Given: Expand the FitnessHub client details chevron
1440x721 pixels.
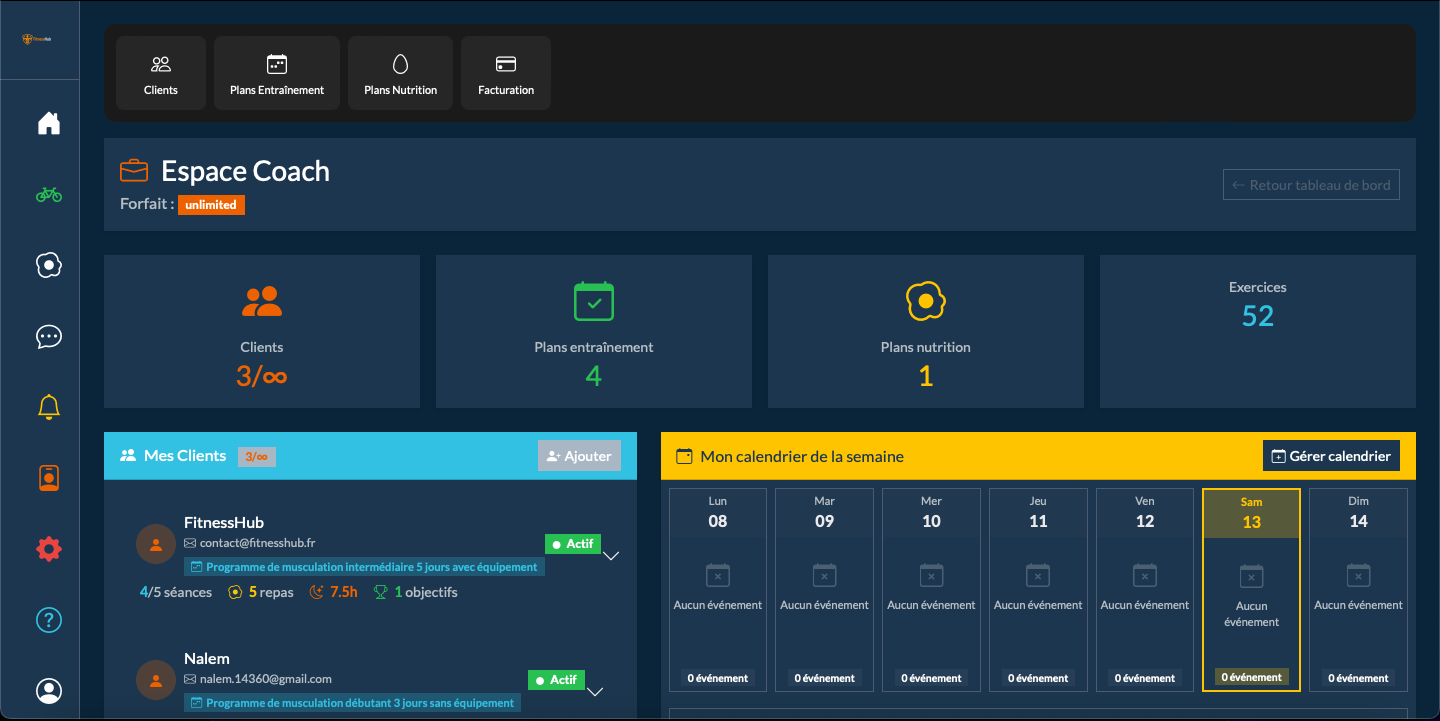Looking at the screenshot, I should (611, 556).
